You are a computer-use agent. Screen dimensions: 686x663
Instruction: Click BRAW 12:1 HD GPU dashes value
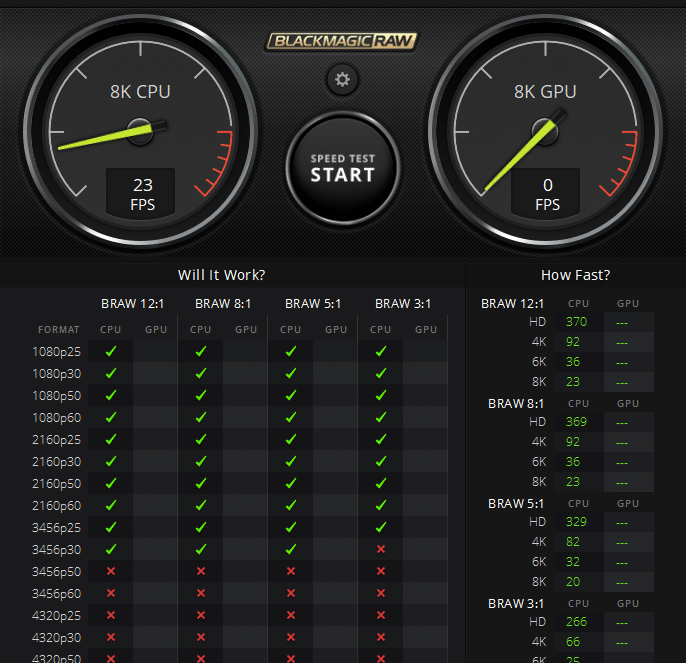coord(622,323)
